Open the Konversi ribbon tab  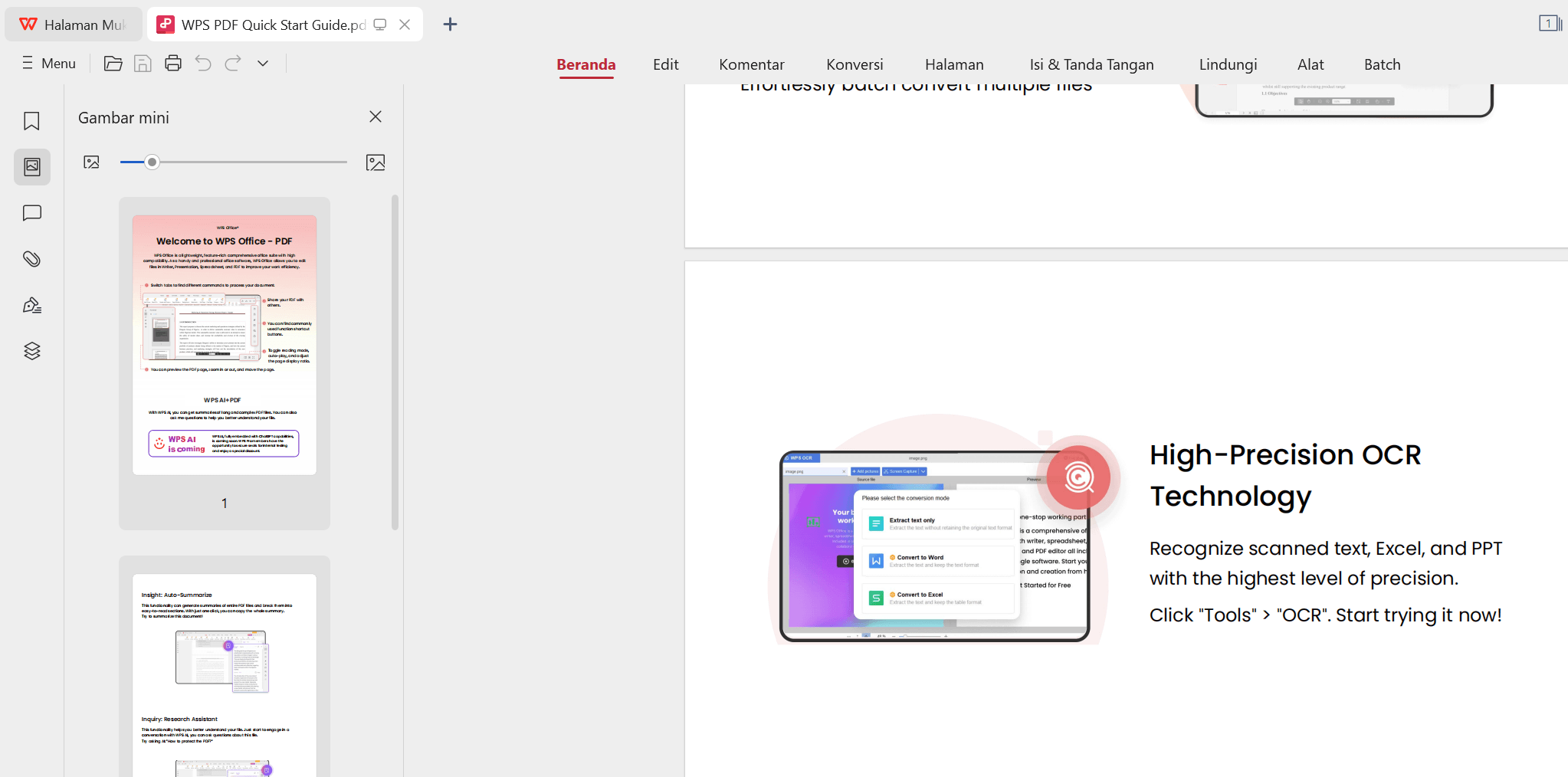(x=855, y=64)
